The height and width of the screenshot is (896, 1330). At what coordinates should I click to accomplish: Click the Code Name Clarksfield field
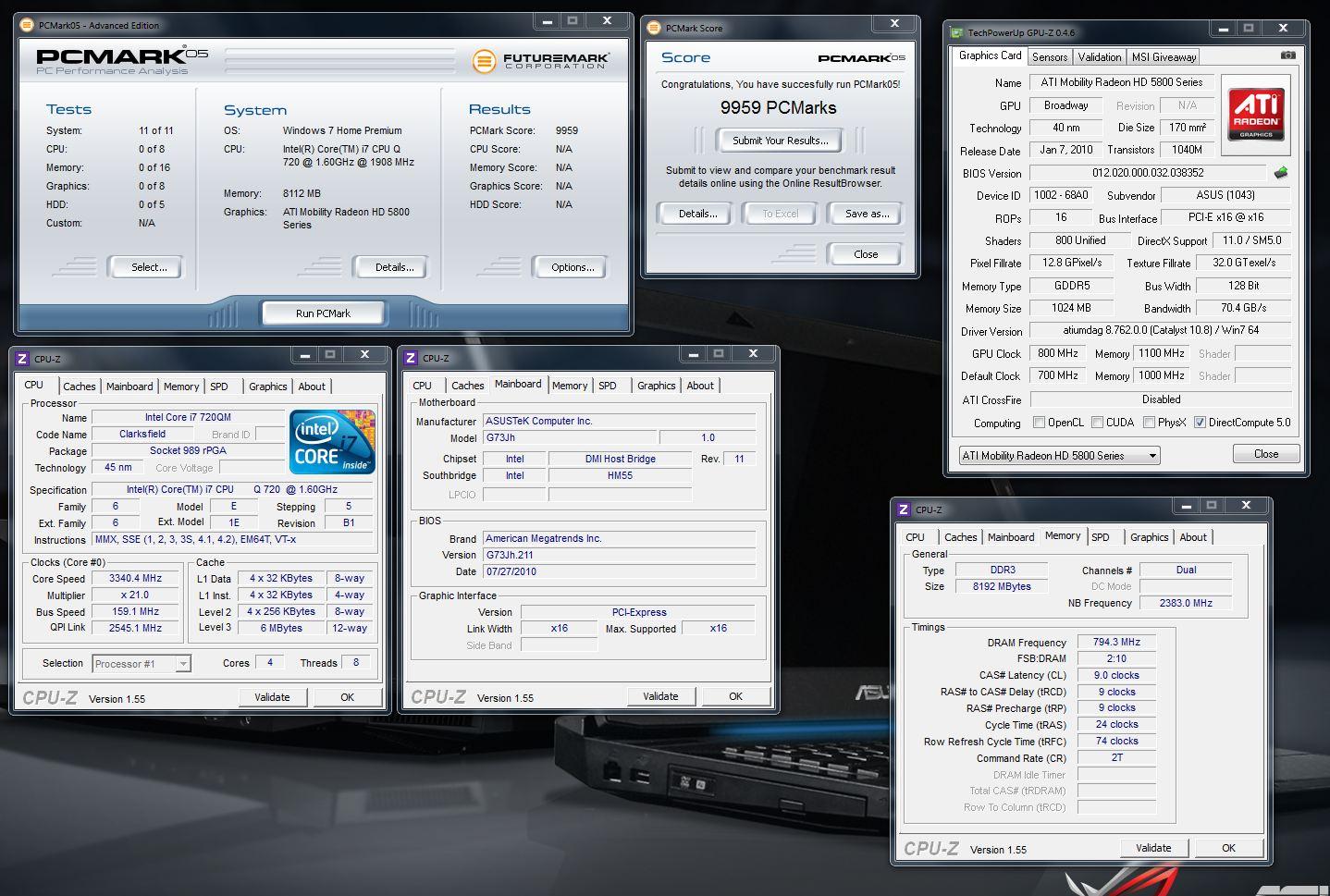(142, 434)
